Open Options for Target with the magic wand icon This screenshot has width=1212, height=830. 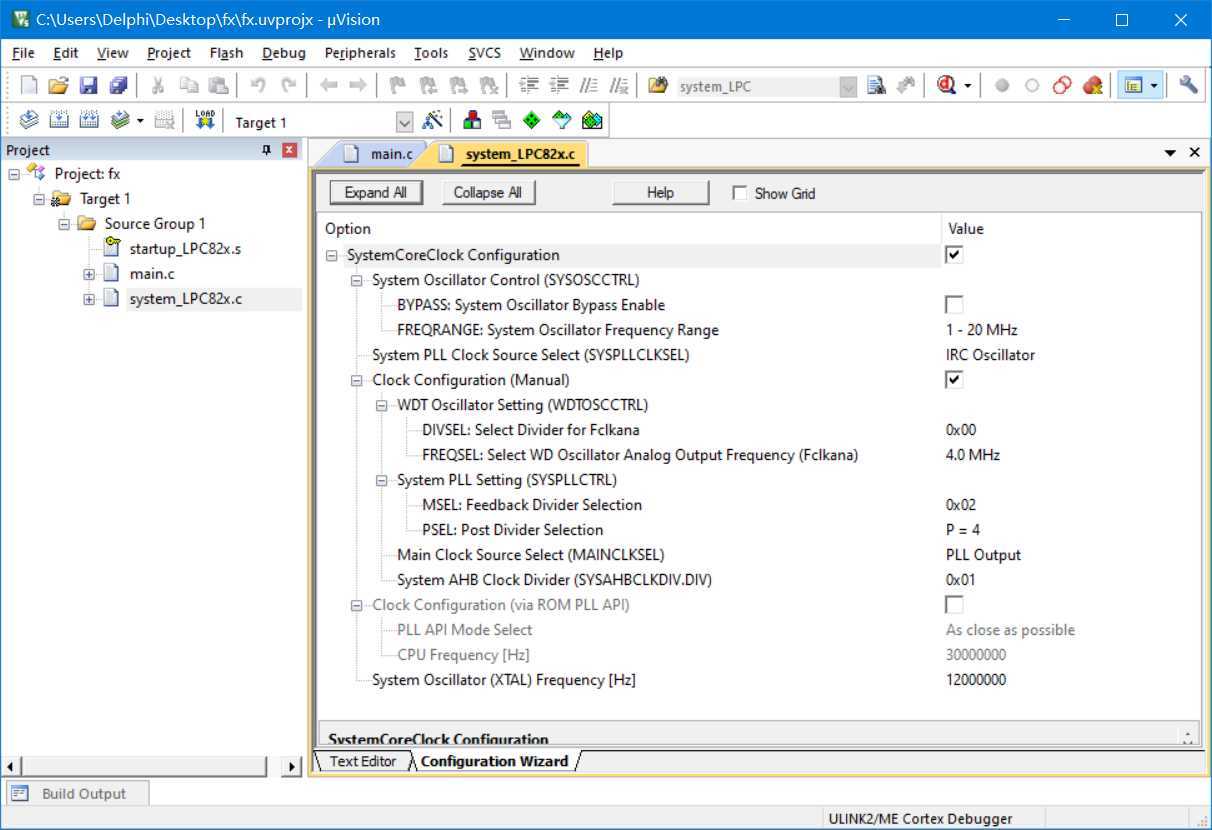coord(432,121)
